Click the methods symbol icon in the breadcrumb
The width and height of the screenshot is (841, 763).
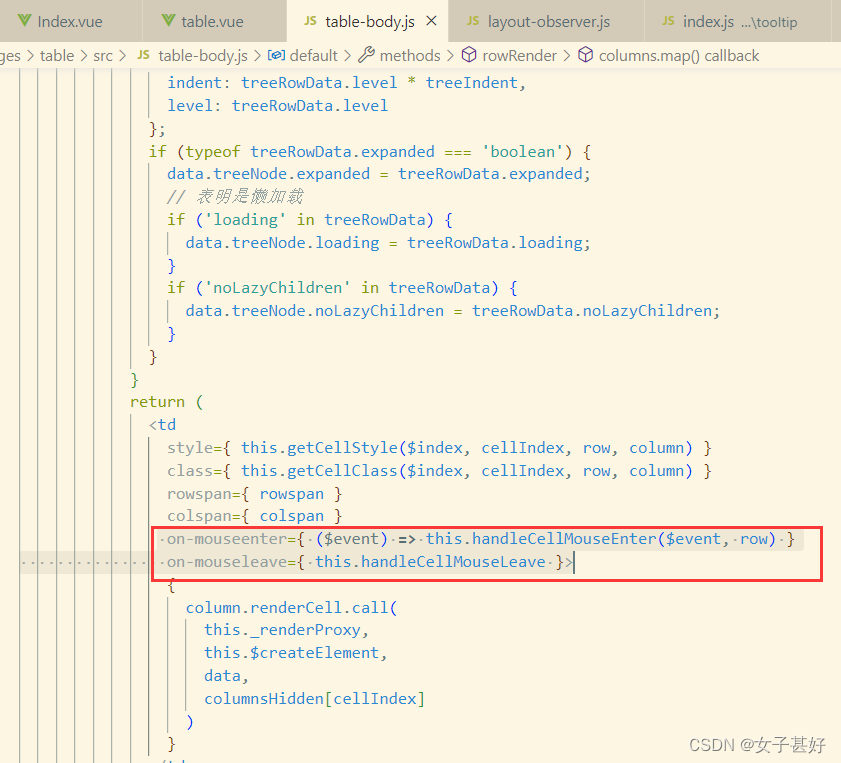pos(366,56)
